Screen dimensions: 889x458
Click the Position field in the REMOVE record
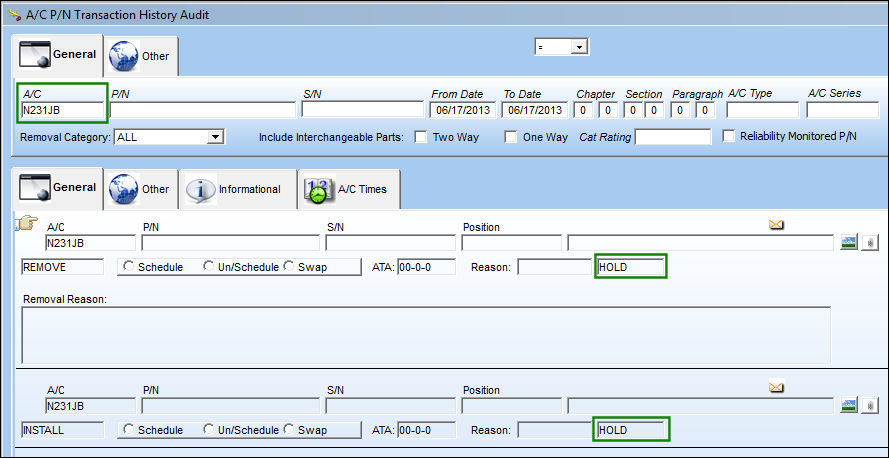pyautogui.click(x=511, y=243)
